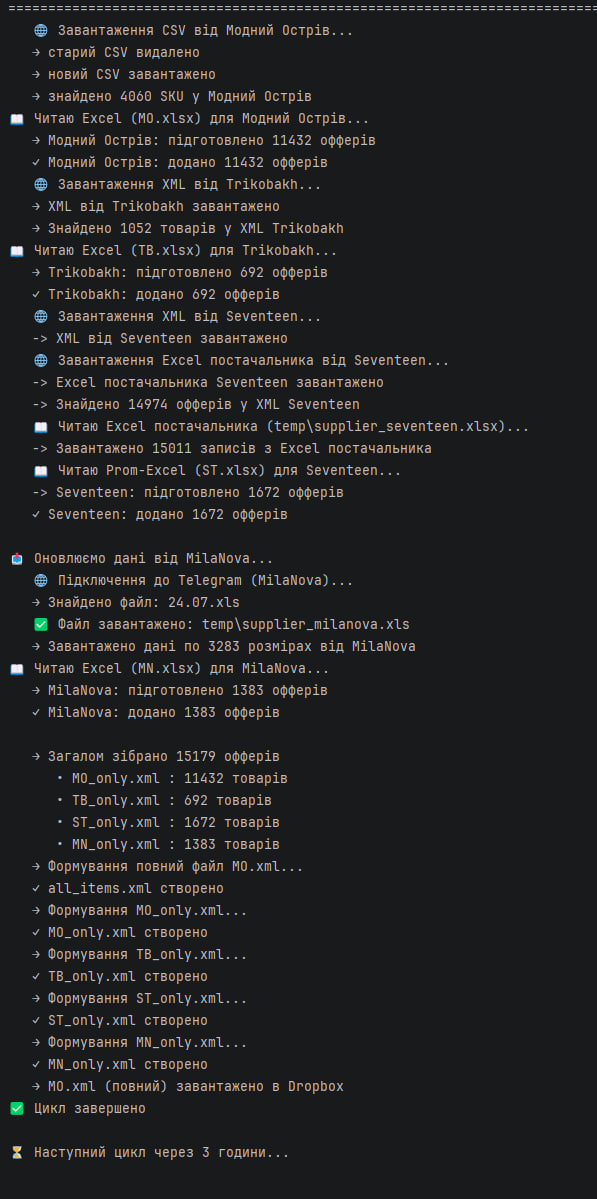Click the book icon beside Читаю Excel (TB.xlsx)
This screenshot has width=597, height=1199.
[x=17, y=251]
